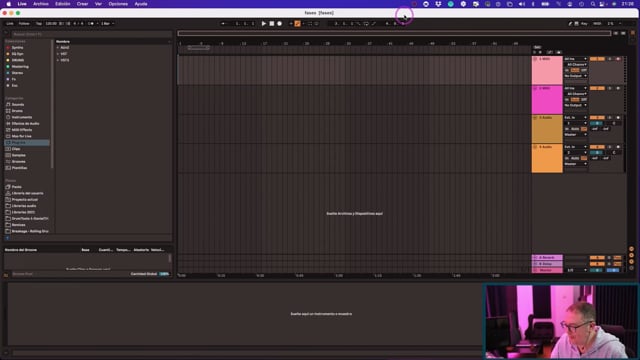Adjust the 3 Audio track volume slider
Image resolution: width=640 pixels, height=360 pixels.
(x=597, y=123)
